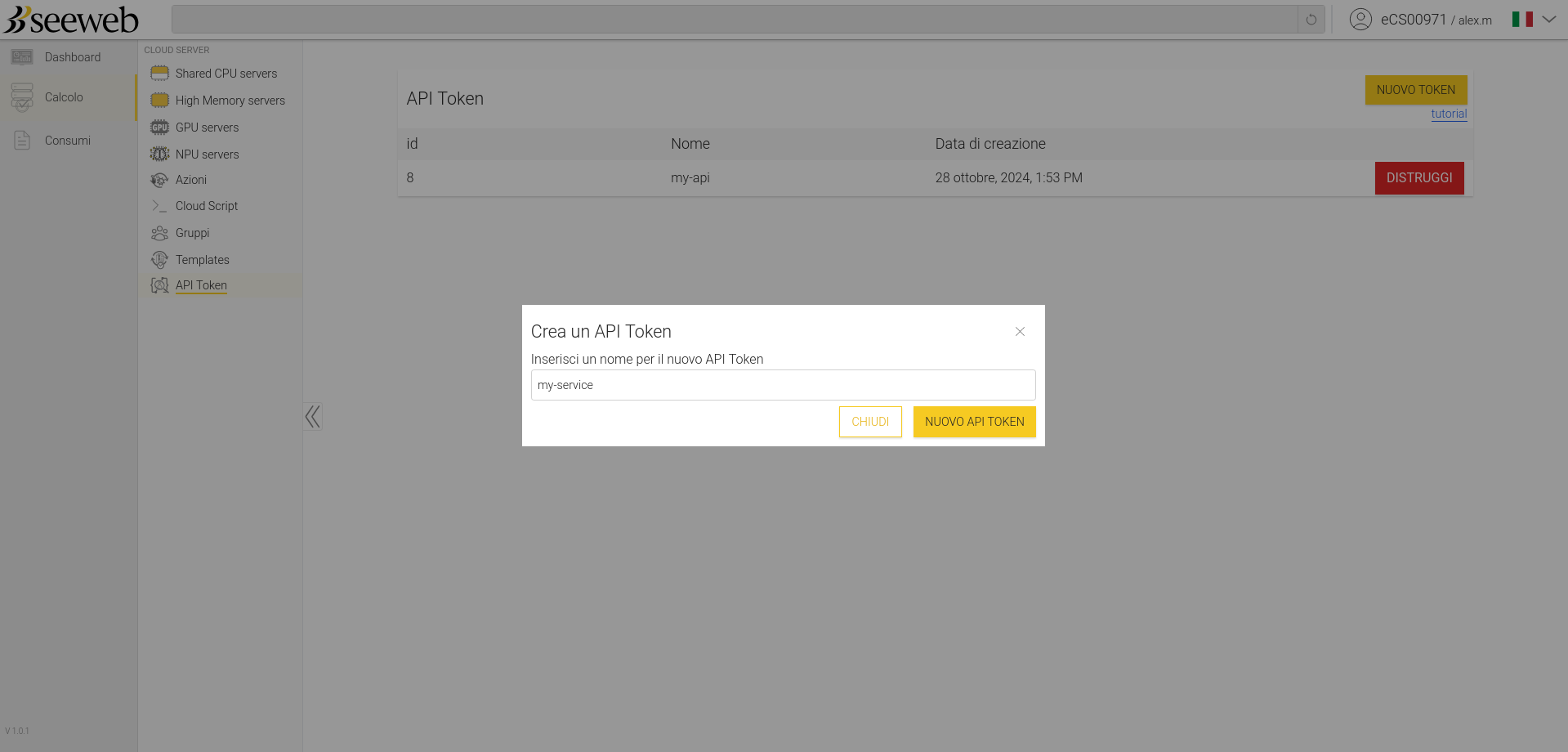Viewport: 1568px width, 752px height.
Task: Click the Dashboard sidebar icon
Action: click(x=22, y=57)
